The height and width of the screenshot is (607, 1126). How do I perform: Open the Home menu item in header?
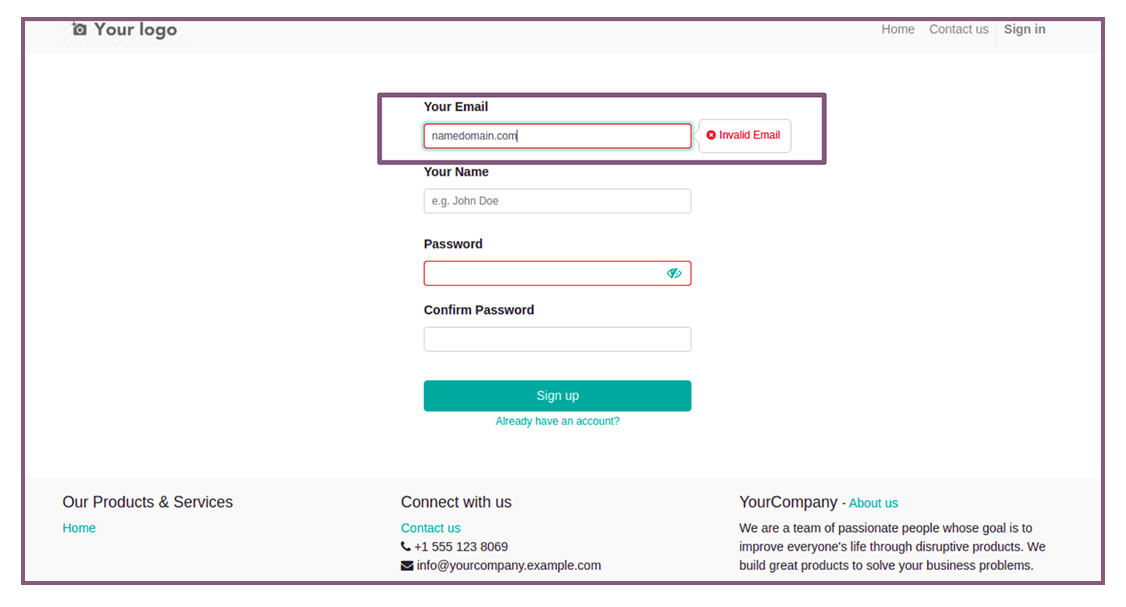pyautogui.click(x=898, y=29)
